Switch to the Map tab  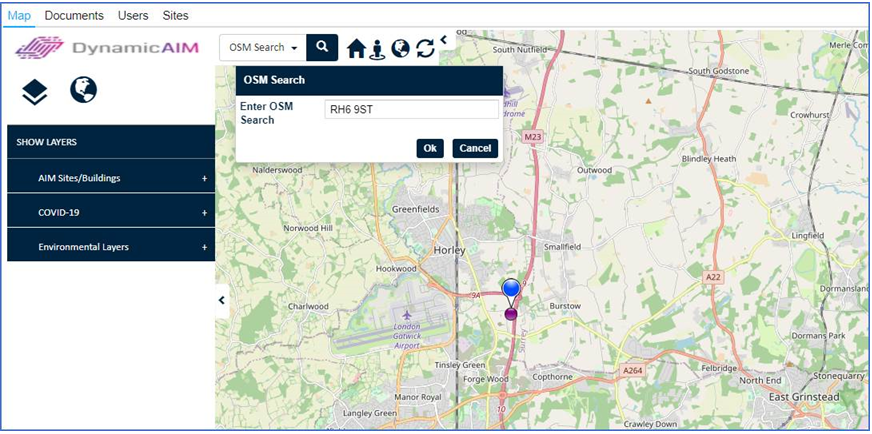[19, 16]
